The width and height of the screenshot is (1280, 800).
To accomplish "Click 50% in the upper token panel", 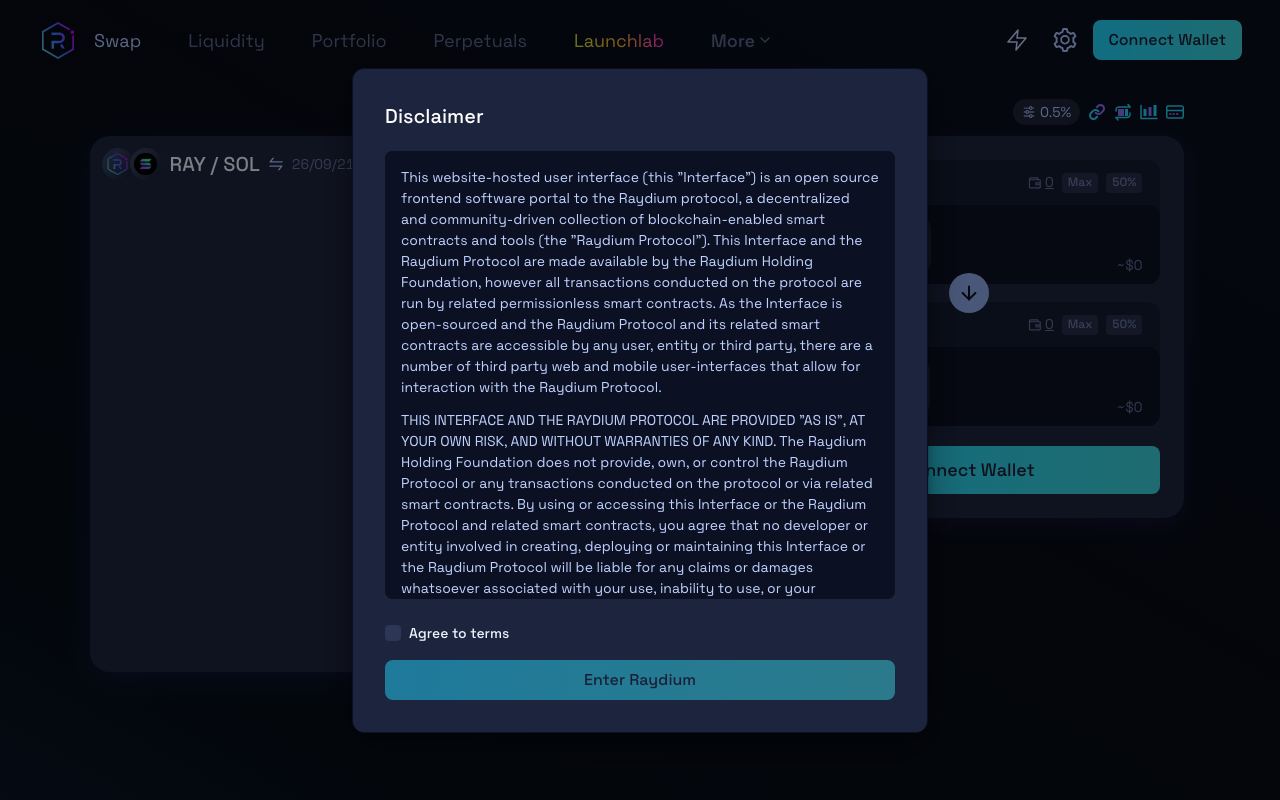I will (1124, 182).
